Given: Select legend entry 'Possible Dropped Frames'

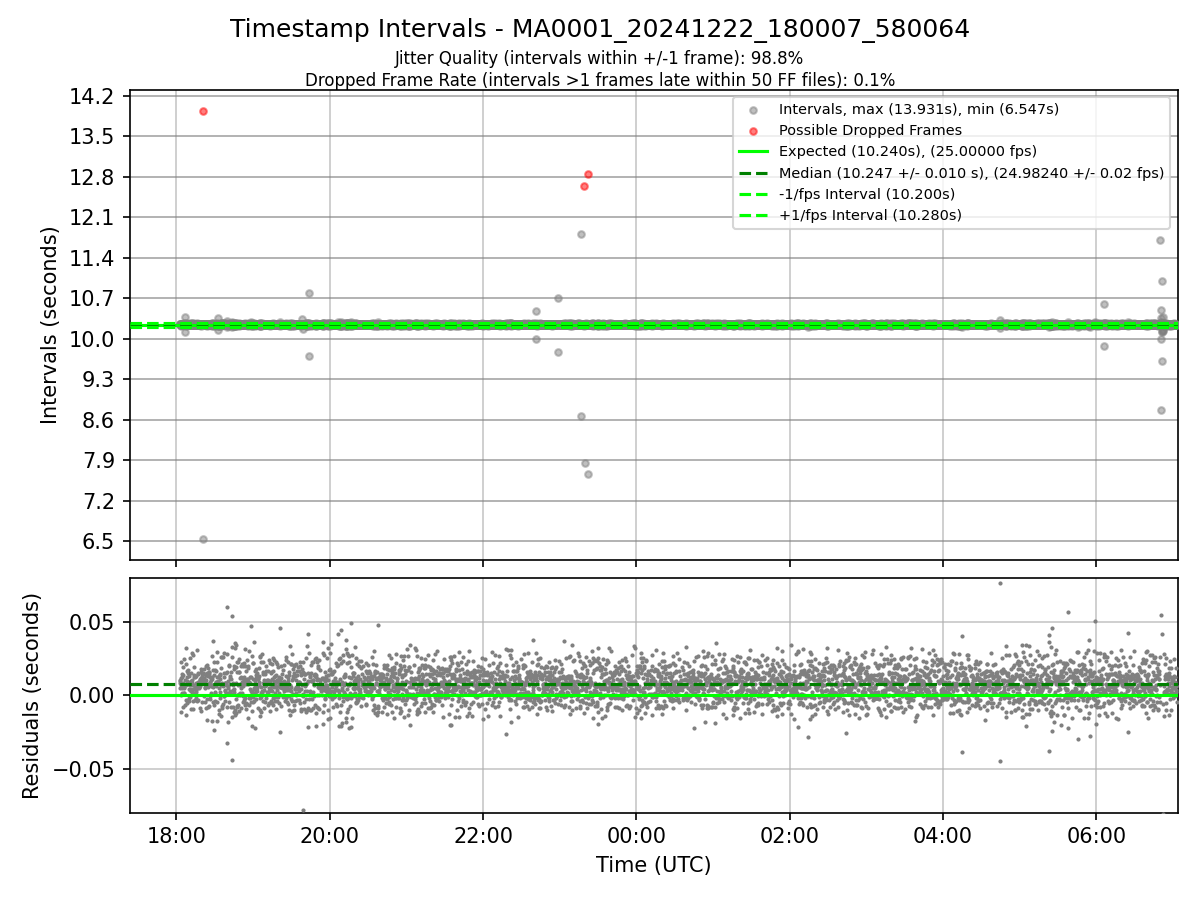Looking at the screenshot, I should tap(870, 130).
